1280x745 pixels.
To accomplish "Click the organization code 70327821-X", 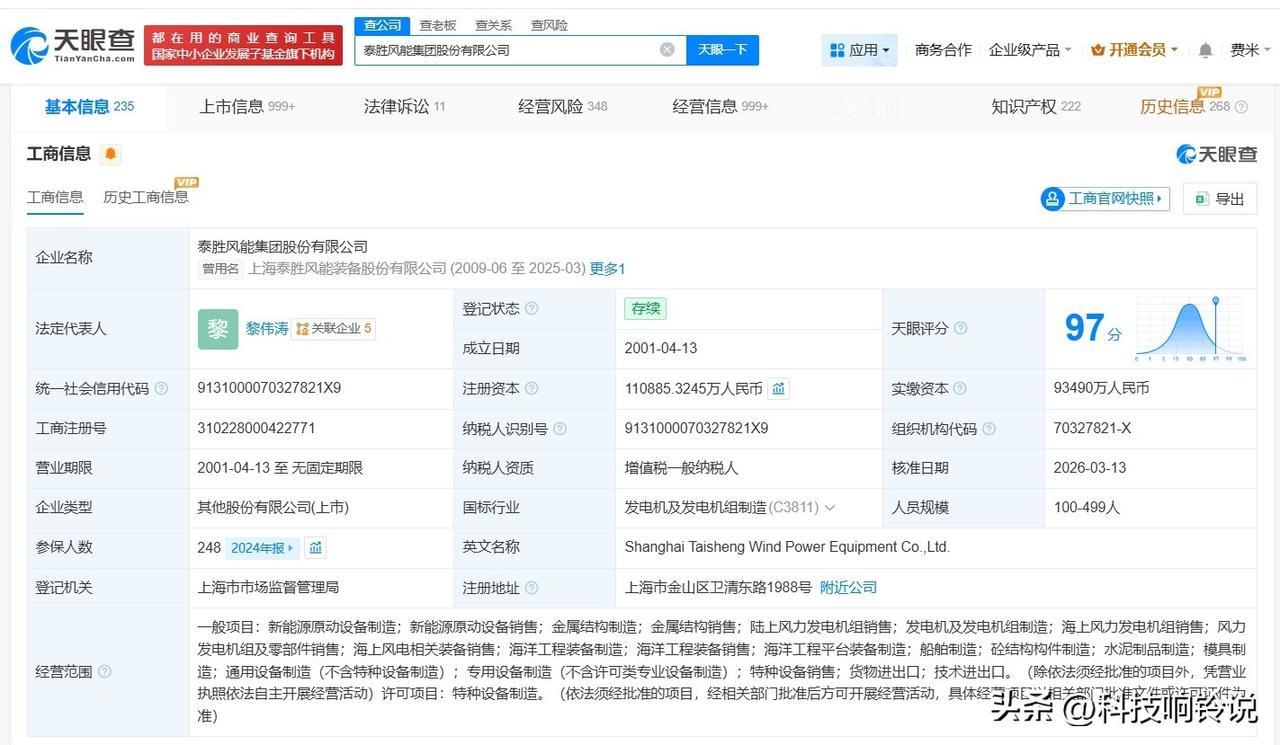I will (x=1092, y=428).
